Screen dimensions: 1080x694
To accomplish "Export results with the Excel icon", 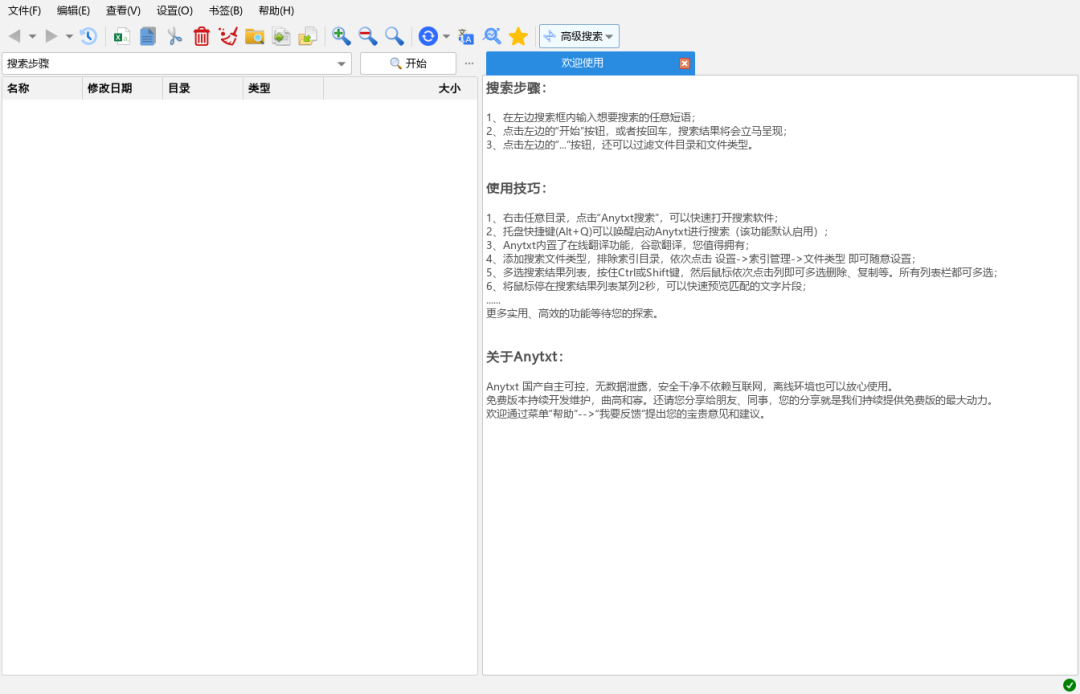I will (x=122, y=36).
